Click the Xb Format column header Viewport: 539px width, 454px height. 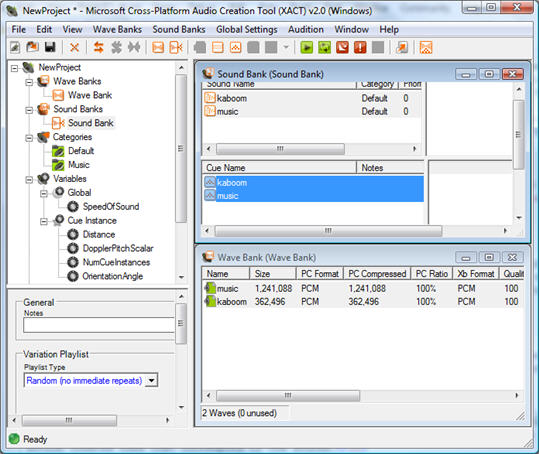[x=475, y=274]
